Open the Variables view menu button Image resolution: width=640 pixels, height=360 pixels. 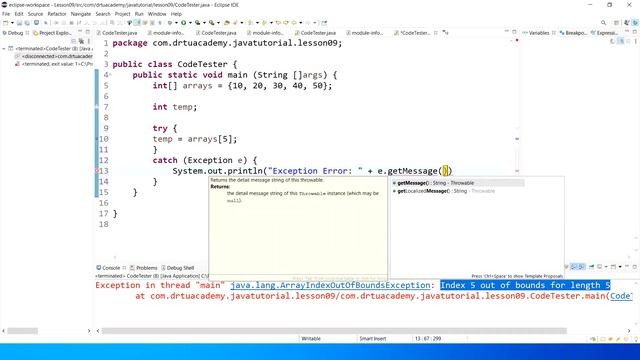636,41
